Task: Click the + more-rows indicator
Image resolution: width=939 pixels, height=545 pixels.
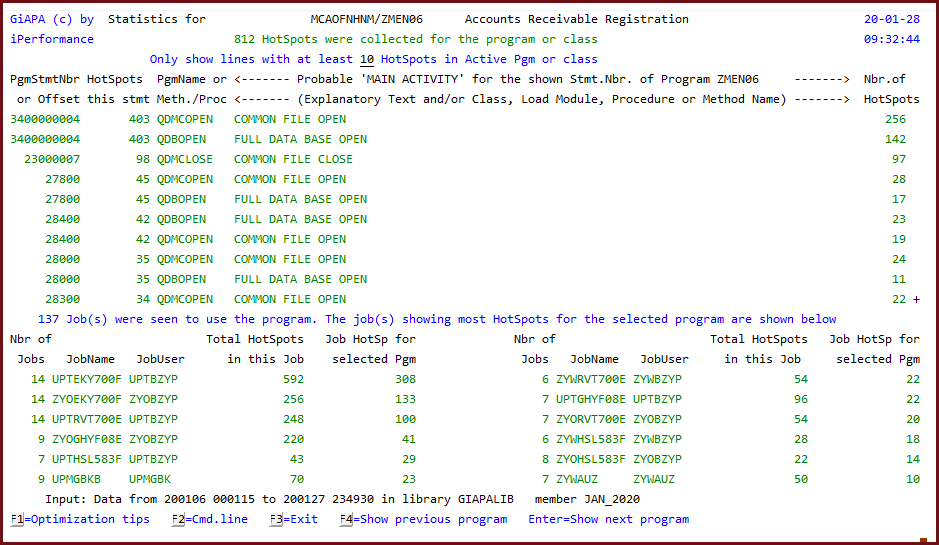Action: [x=914, y=299]
